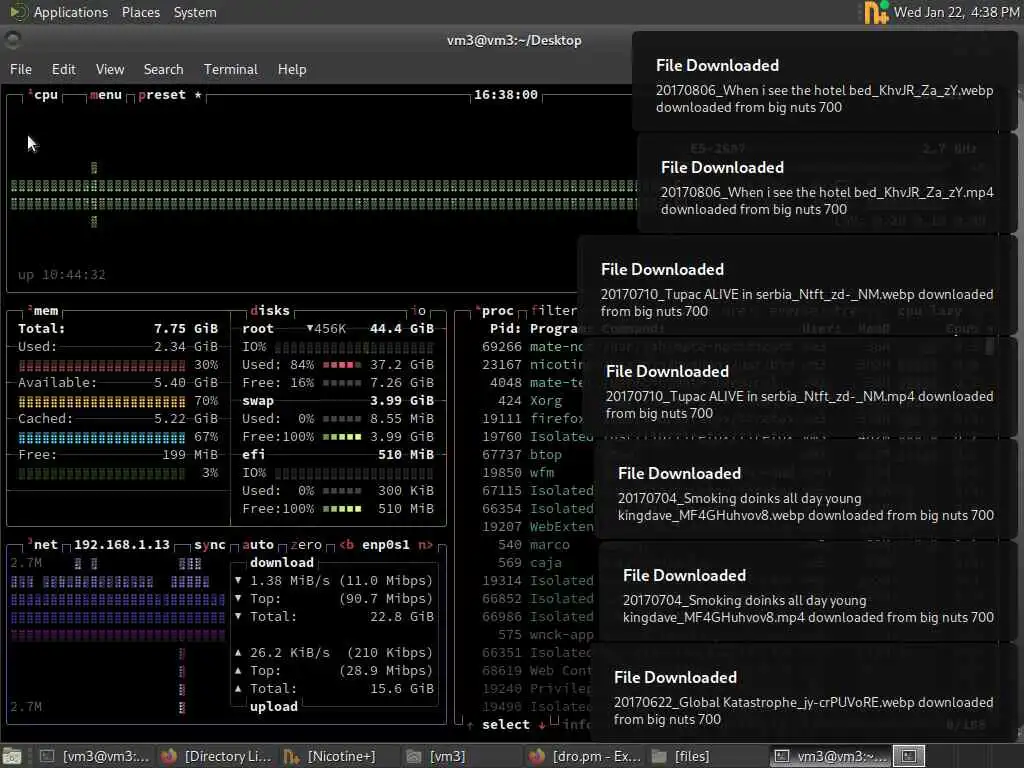The image size is (1024, 768).
Task: Click the efi disk entry
Action: click(x=253, y=455)
